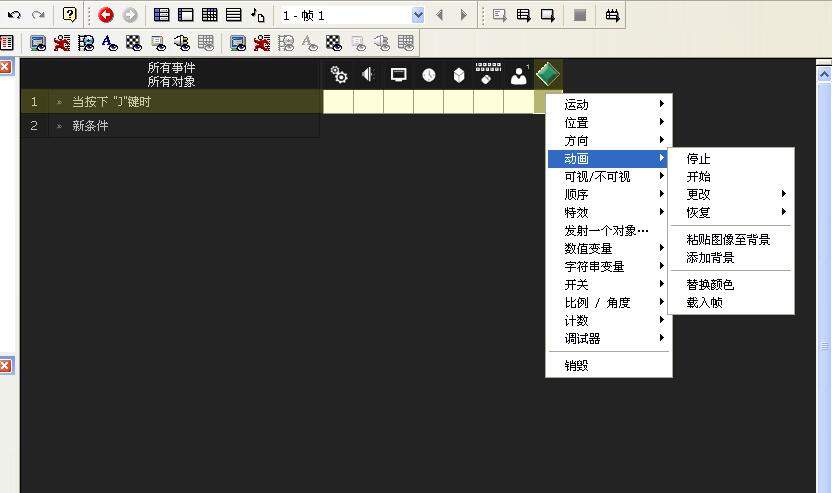Click the Sound speaker object icon
This screenshot has width=832, height=493.
click(368, 74)
